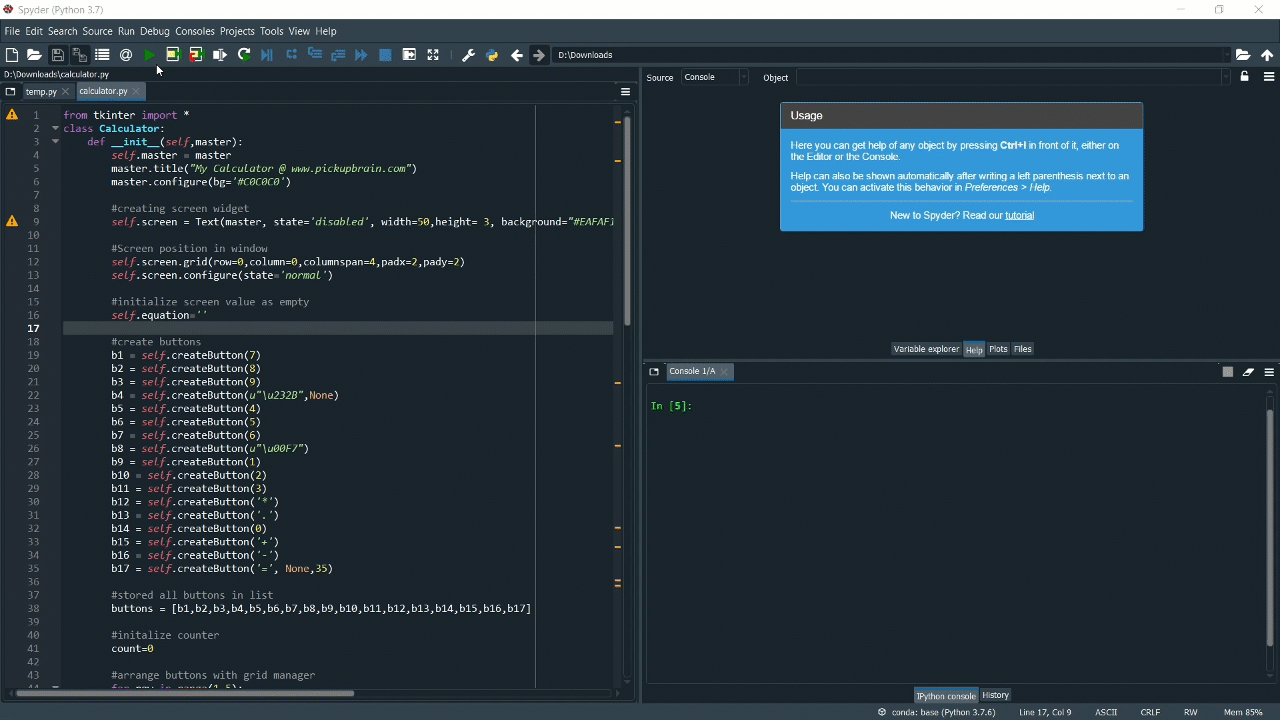Open the file list management icon

pos(102,55)
